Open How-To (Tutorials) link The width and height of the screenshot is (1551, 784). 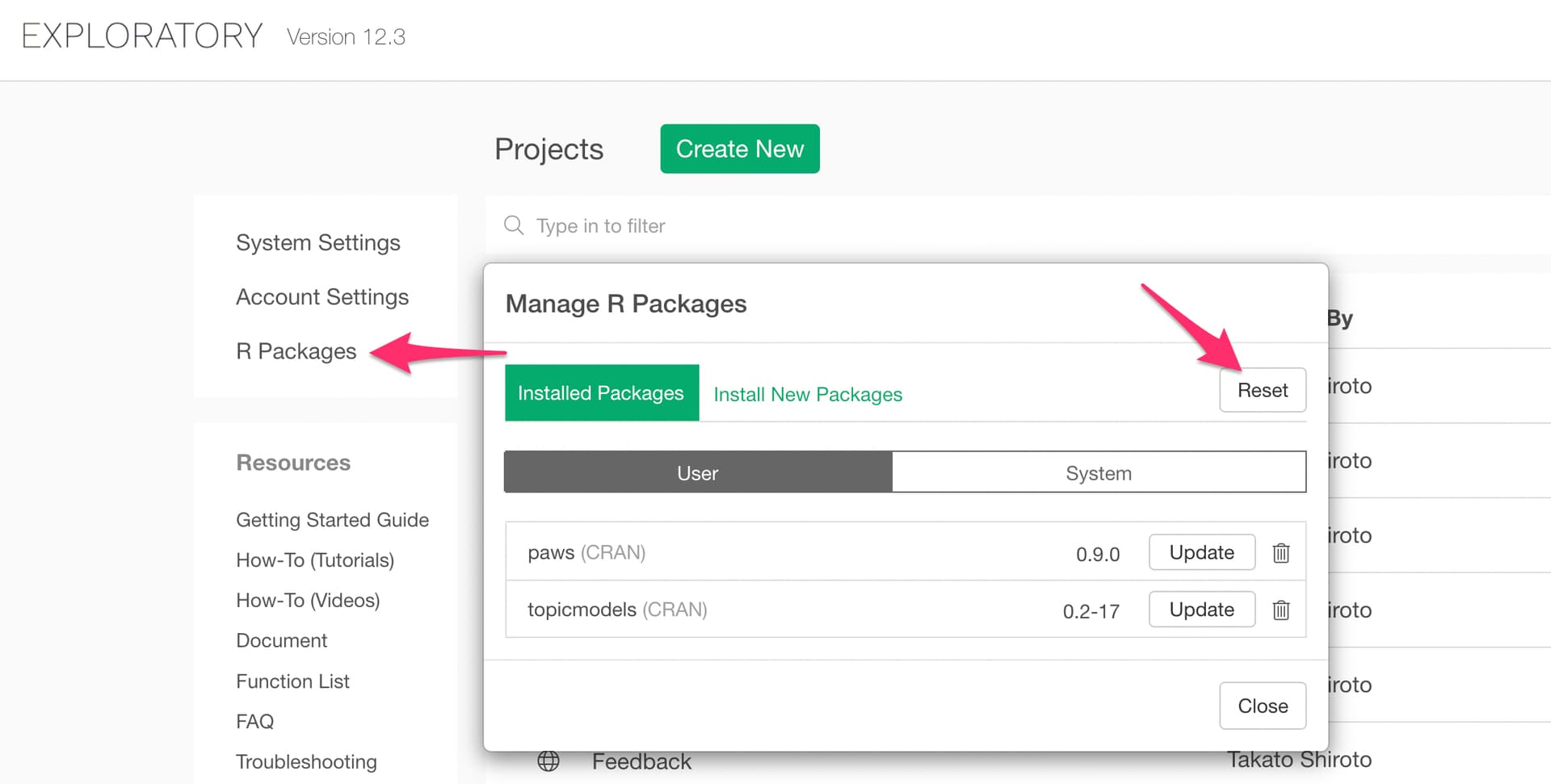tap(315, 560)
